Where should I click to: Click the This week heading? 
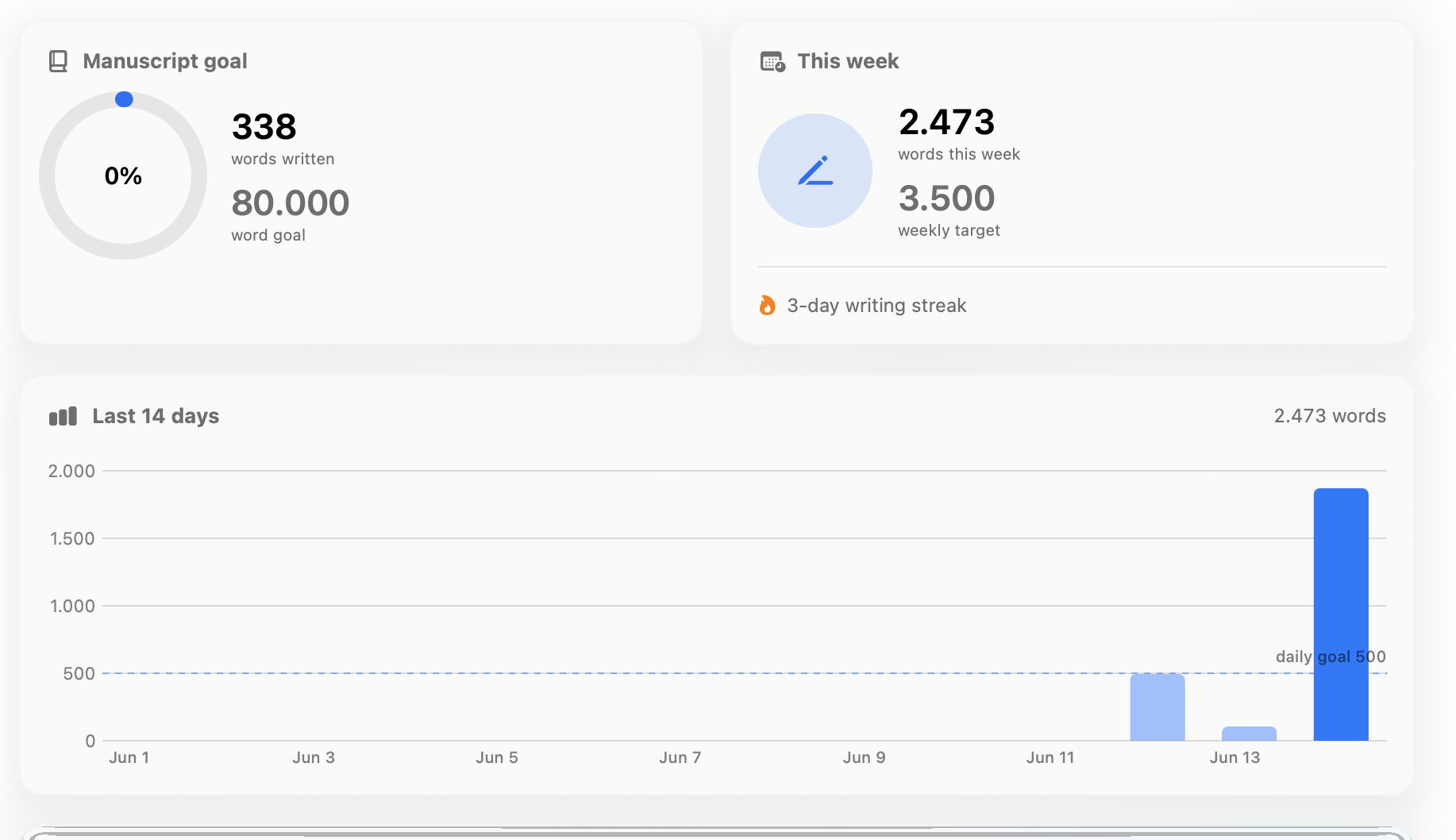tap(848, 61)
